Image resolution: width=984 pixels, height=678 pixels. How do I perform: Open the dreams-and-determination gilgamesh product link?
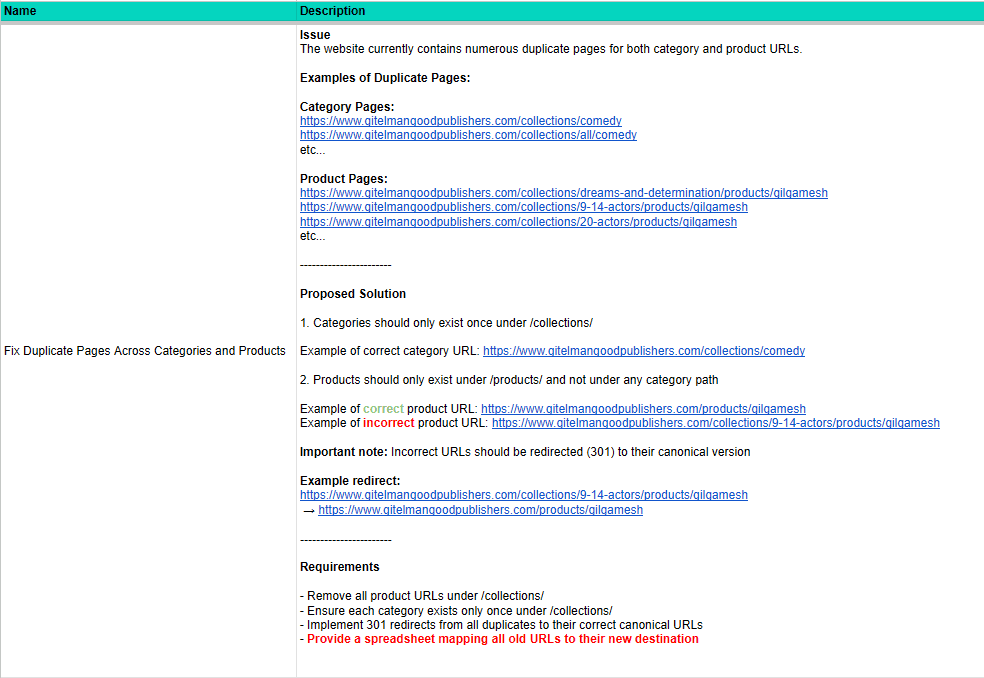pyautogui.click(x=564, y=193)
